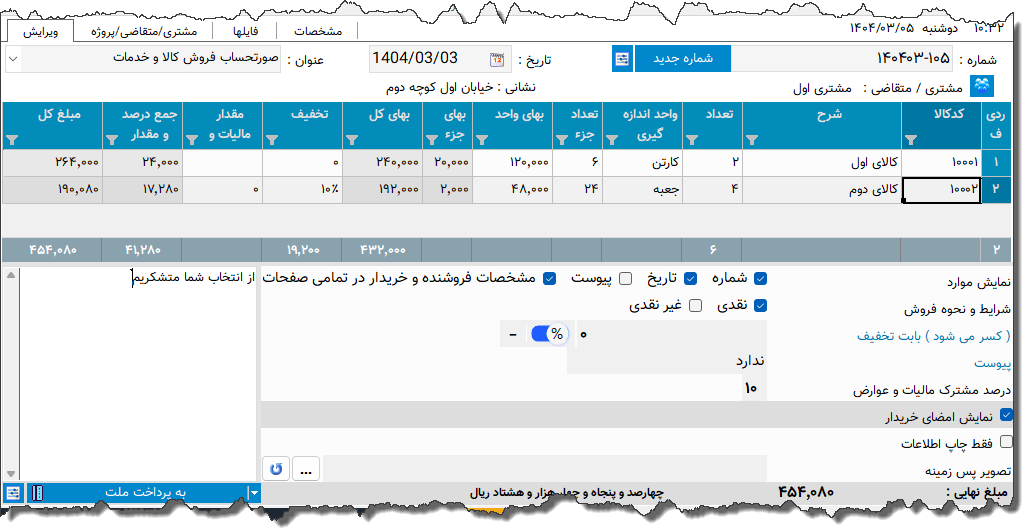Screen dimensions: 1022x529
Task: Open the filter of the شرح column
Action: pos(752,139)
